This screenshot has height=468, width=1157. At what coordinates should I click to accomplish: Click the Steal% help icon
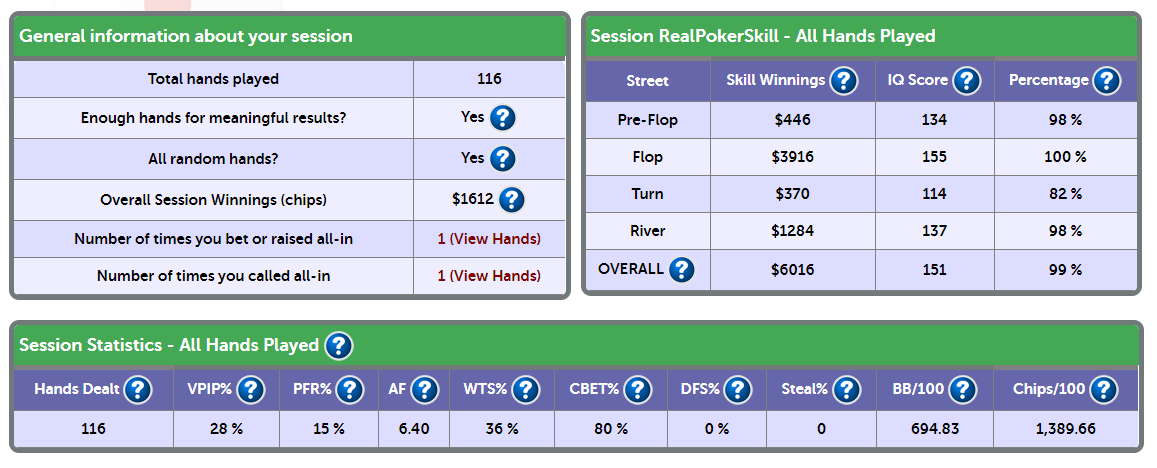pos(846,389)
